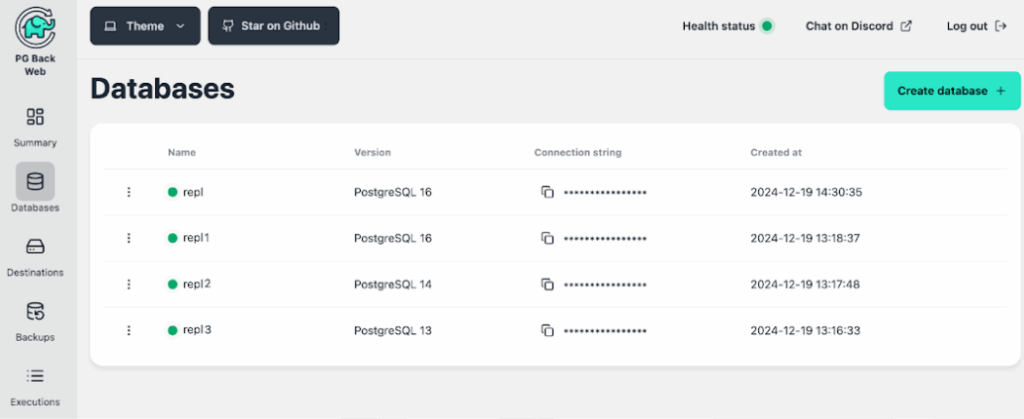The height and width of the screenshot is (419, 1024).
Task: Open the options menu for repl row
Action: click(x=129, y=192)
